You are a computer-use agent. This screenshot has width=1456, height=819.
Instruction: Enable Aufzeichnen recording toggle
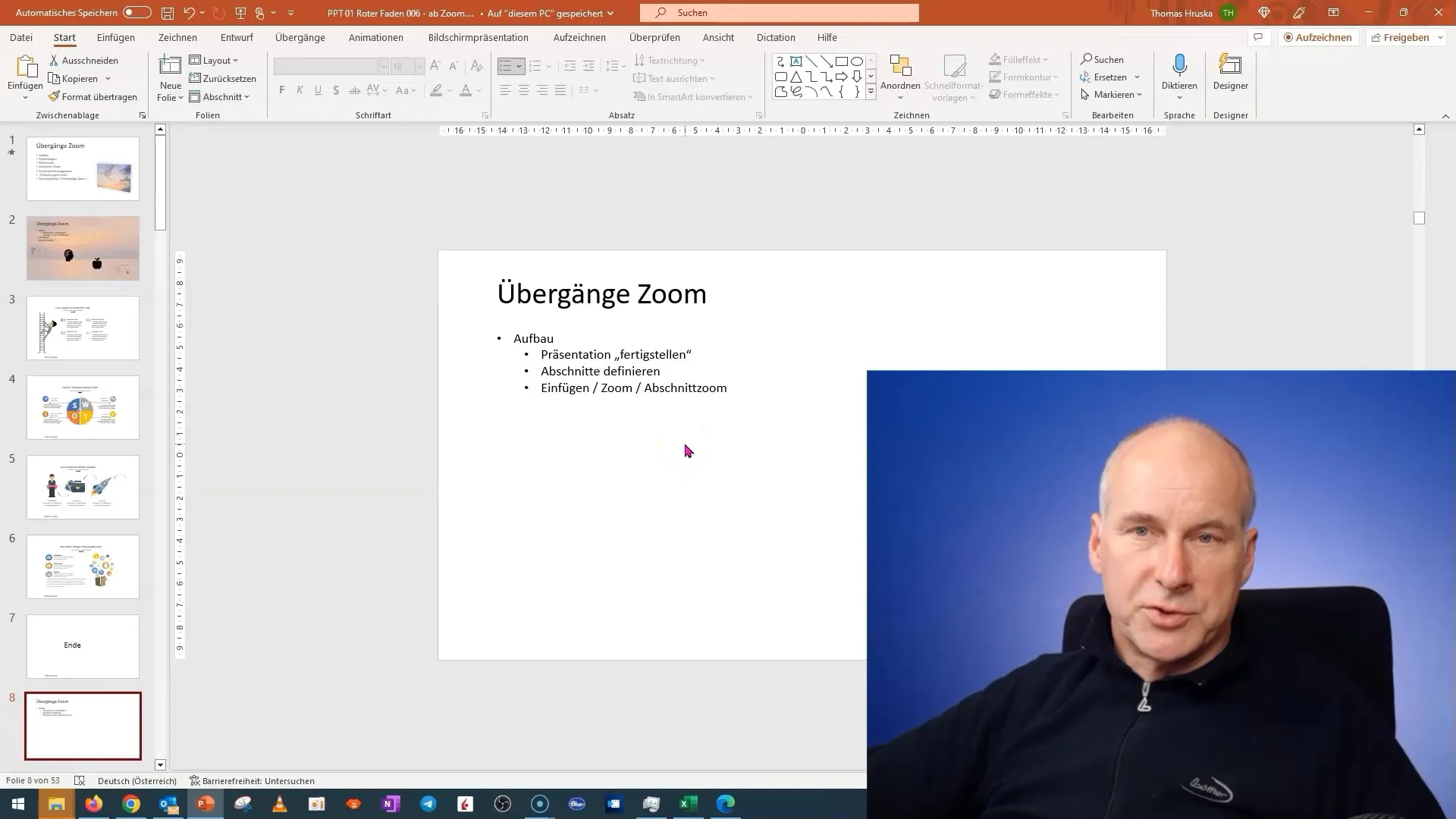coord(1318,37)
